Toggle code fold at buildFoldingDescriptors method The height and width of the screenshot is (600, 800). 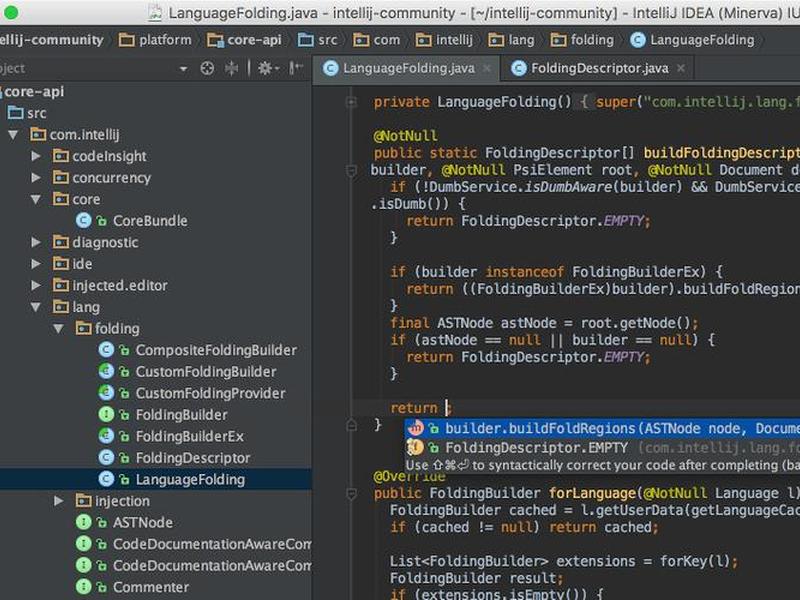(x=351, y=170)
